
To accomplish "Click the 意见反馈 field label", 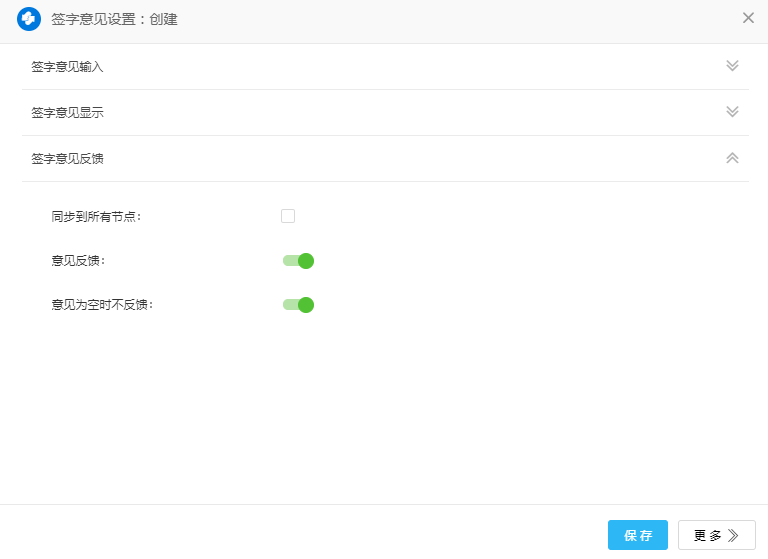I will 78,261.
